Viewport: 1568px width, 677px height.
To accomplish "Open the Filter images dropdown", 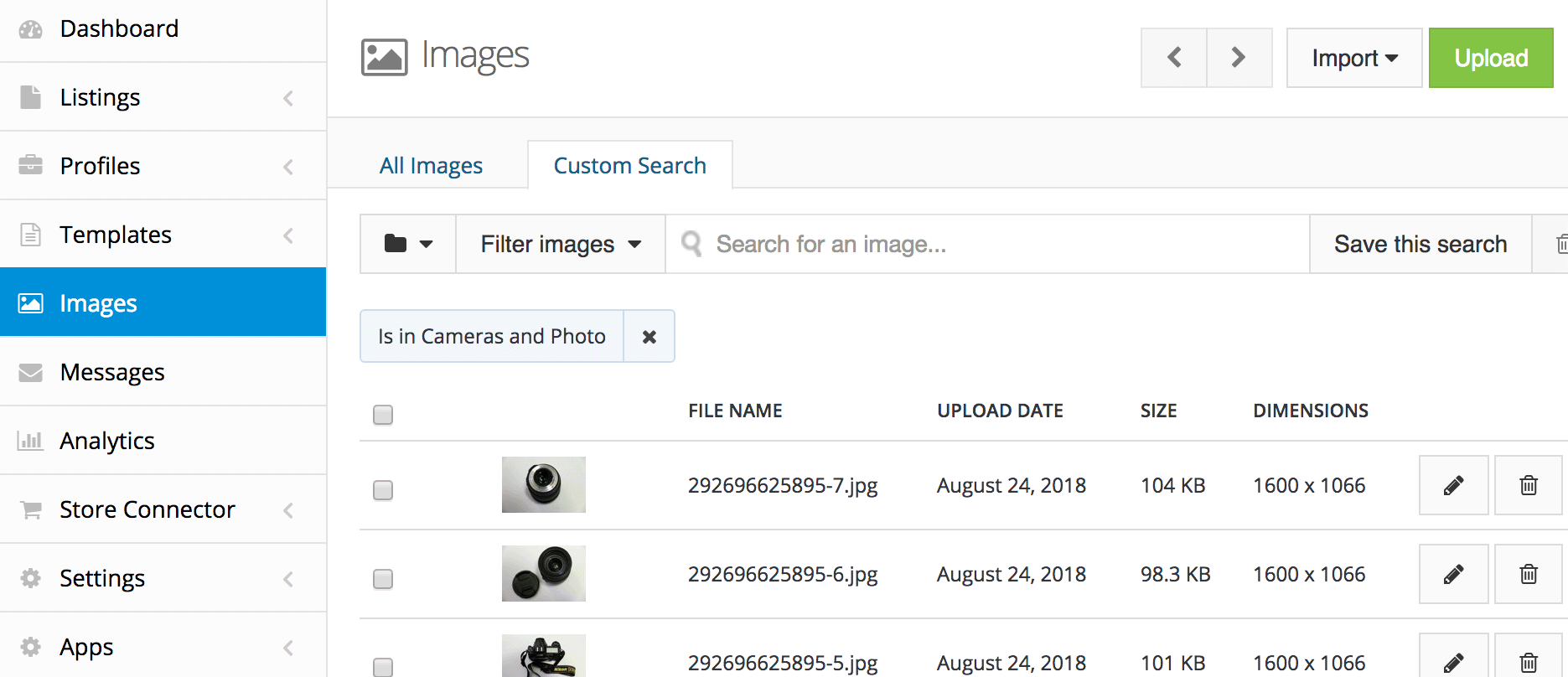I will 561,244.
